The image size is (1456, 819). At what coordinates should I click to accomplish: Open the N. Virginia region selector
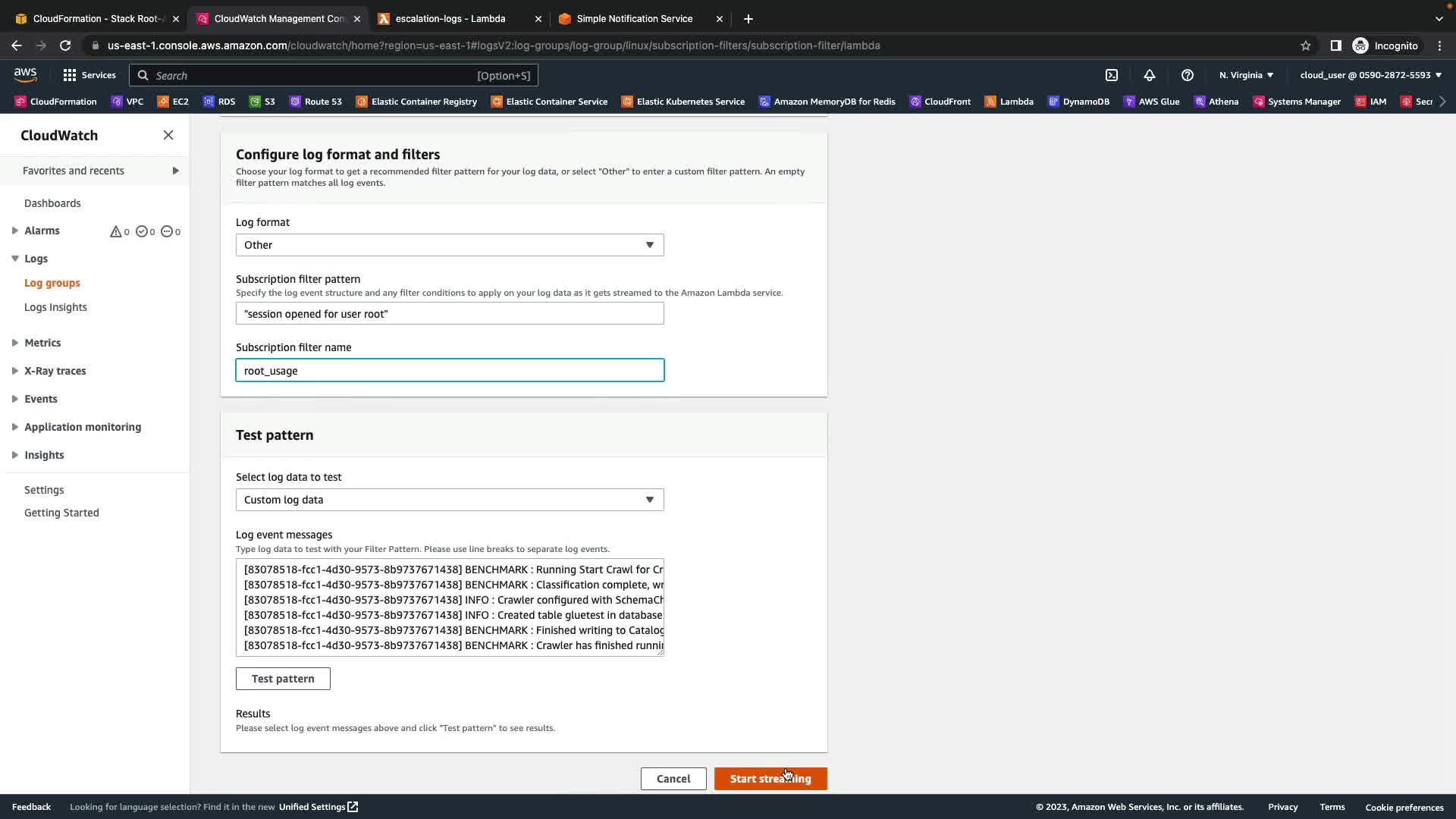pos(1246,75)
